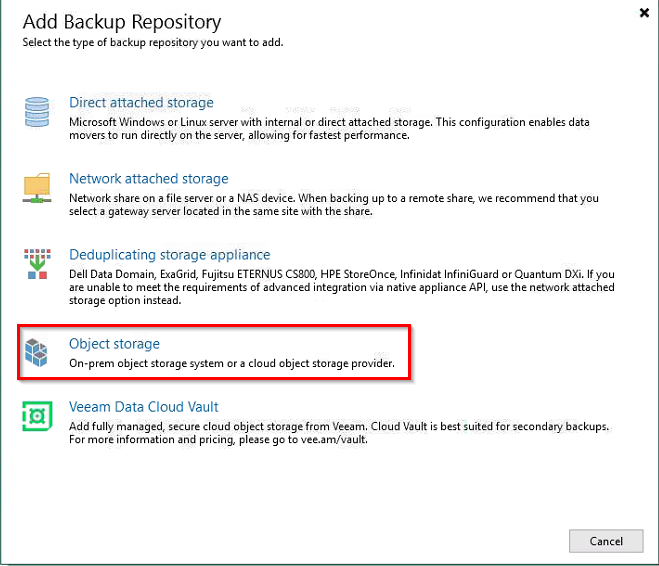Screen dimensions: 659x566
Task: Close the dialog with the X button
Action: 644,13
